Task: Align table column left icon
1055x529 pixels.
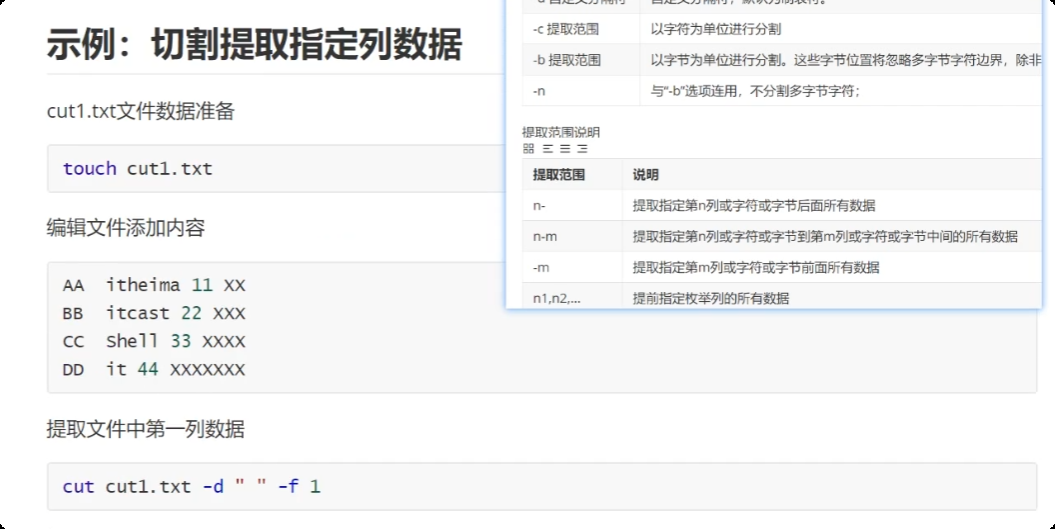Action: 548,149
